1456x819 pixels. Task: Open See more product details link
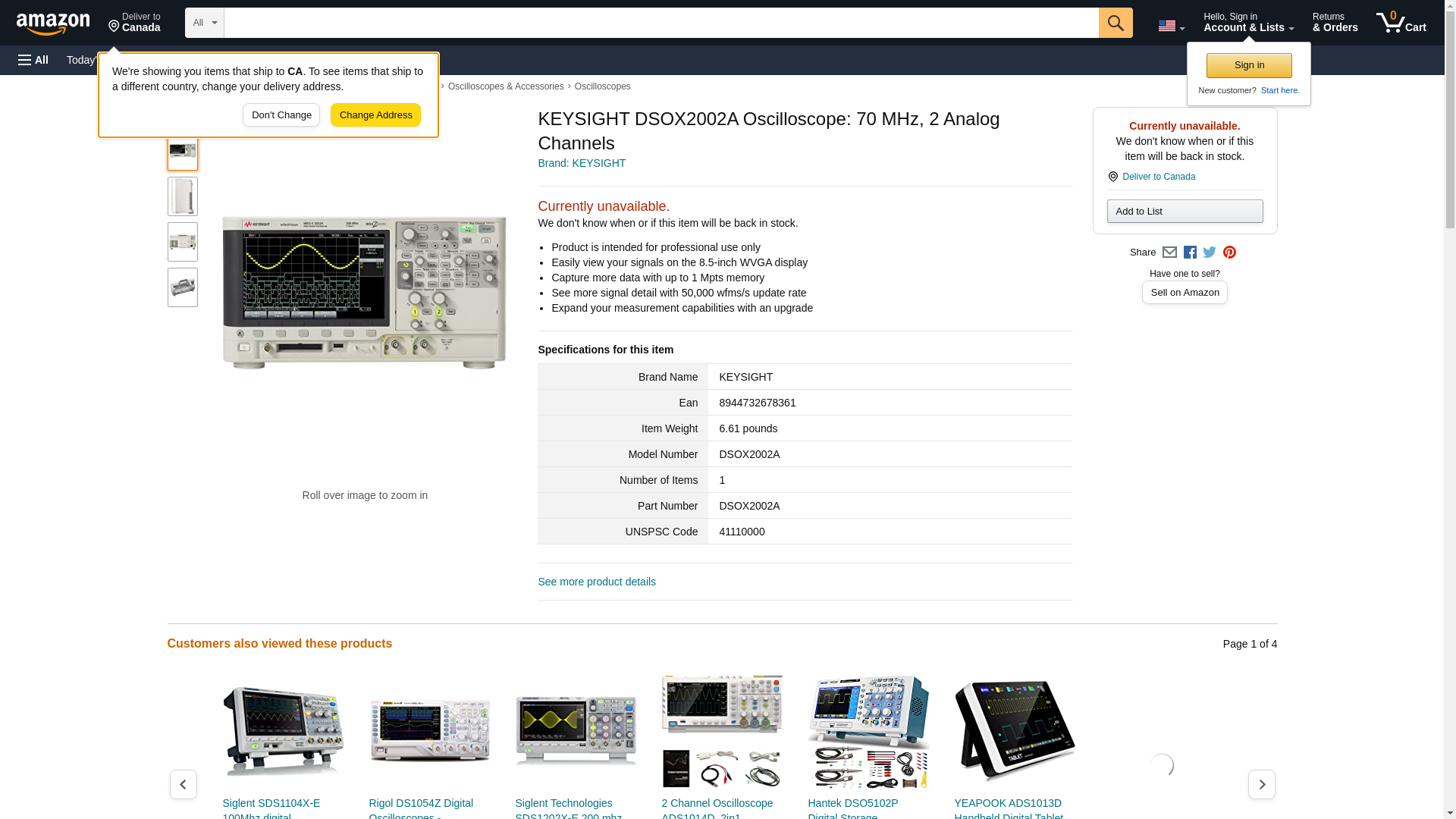(x=596, y=582)
